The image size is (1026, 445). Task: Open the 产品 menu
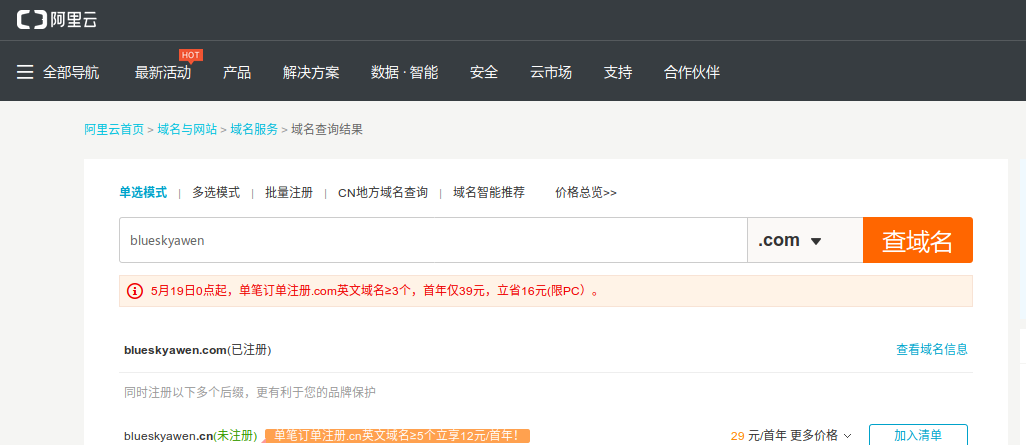237,72
